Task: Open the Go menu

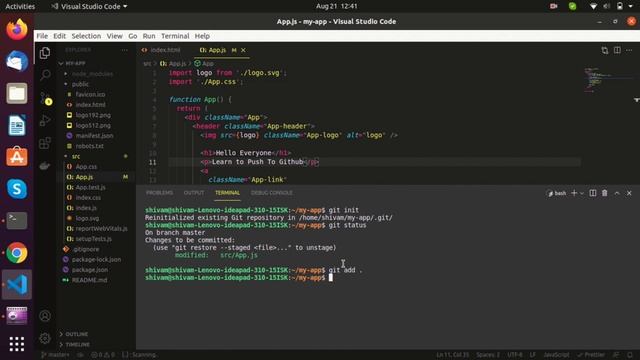Action: [x=133, y=36]
